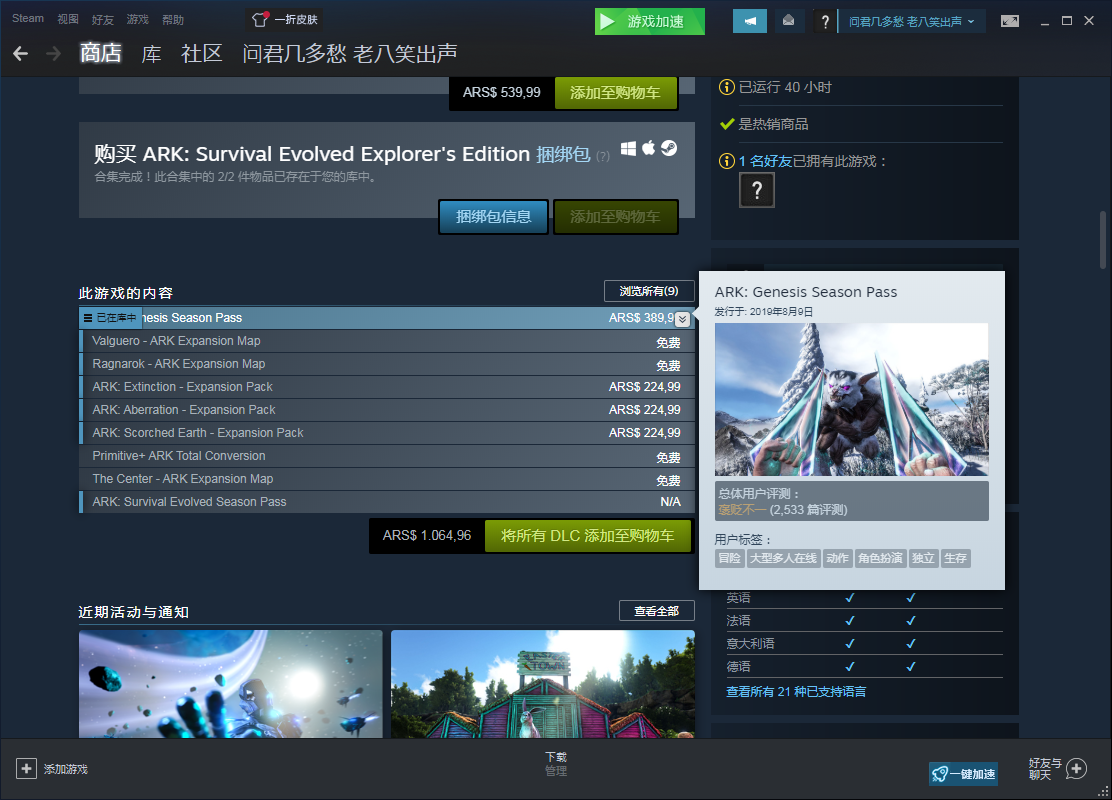Image resolution: width=1112 pixels, height=800 pixels.
Task: Click the 查看全部 button
Action: (x=657, y=611)
